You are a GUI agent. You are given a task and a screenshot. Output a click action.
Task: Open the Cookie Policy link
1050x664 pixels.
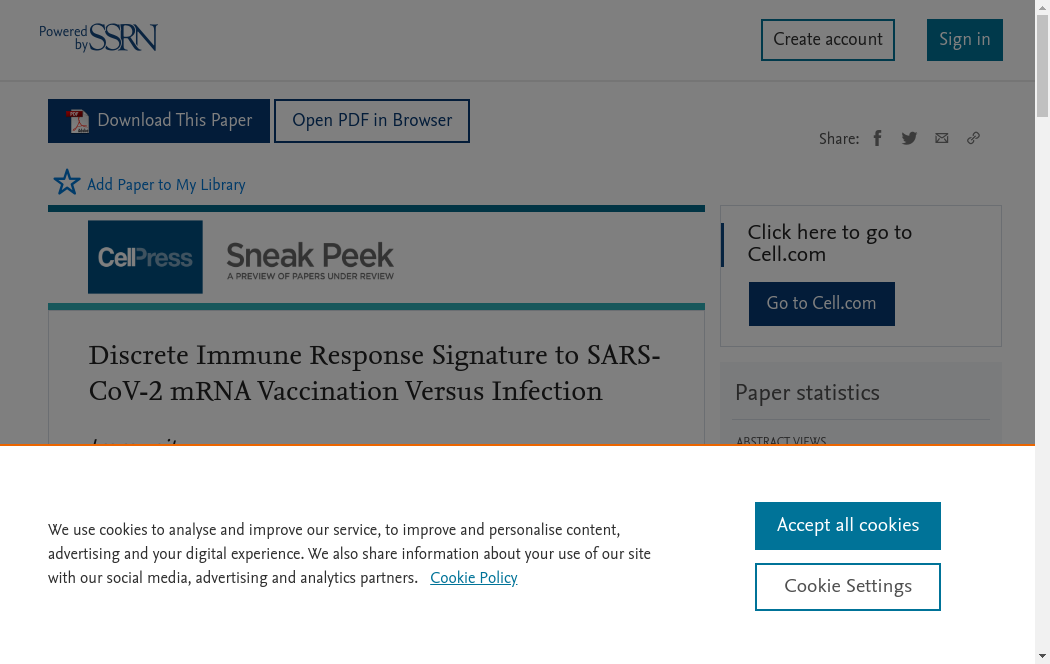473,578
